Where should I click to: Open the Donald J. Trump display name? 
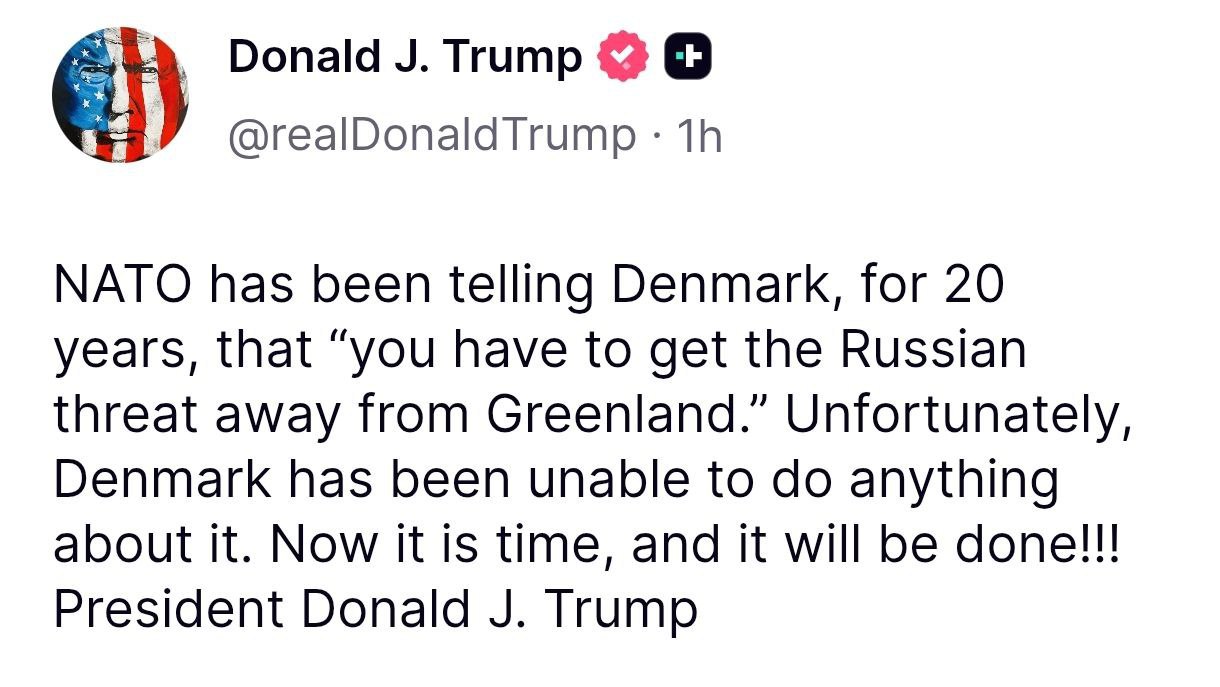[x=405, y=57]
